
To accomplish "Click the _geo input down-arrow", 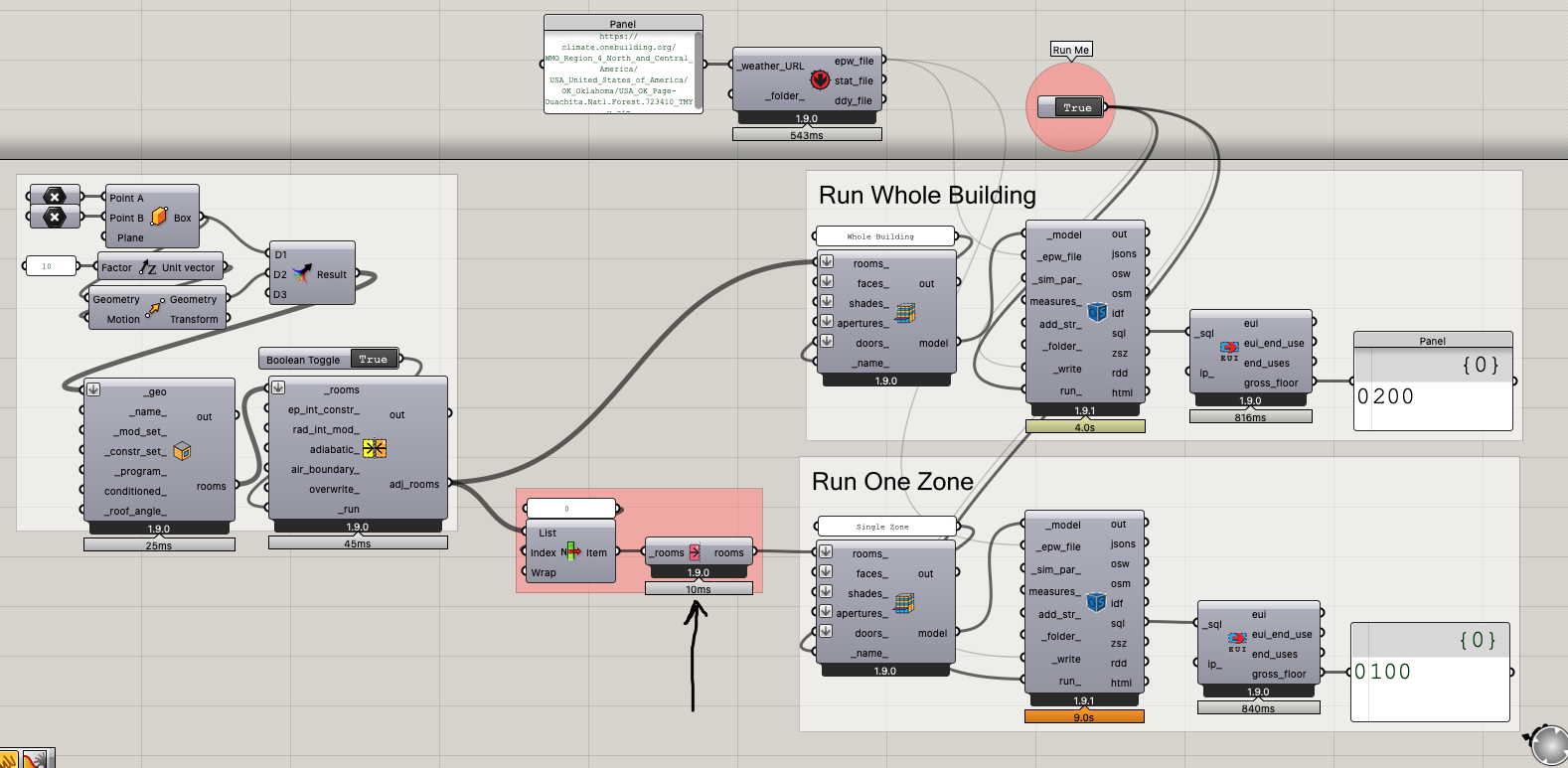I will 93,389.
